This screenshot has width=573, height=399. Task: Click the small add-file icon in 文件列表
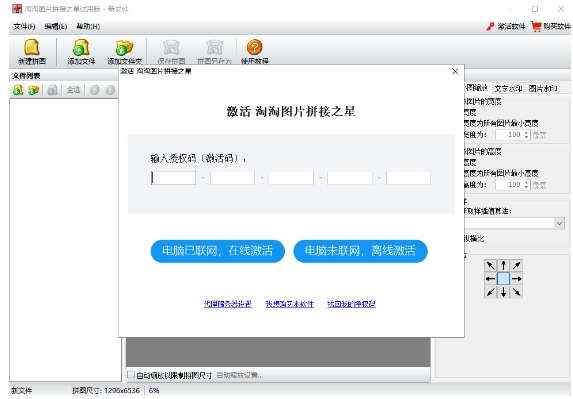18,90
